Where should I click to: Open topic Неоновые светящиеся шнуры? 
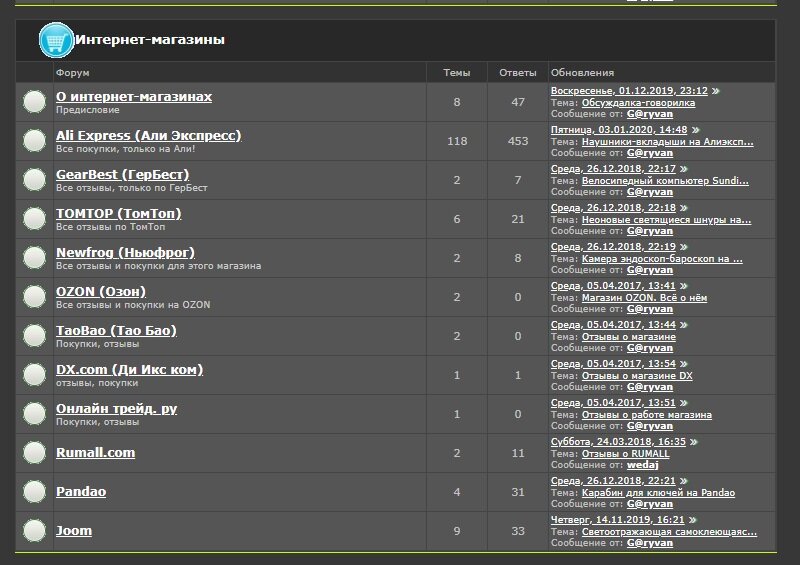[666, 220]
